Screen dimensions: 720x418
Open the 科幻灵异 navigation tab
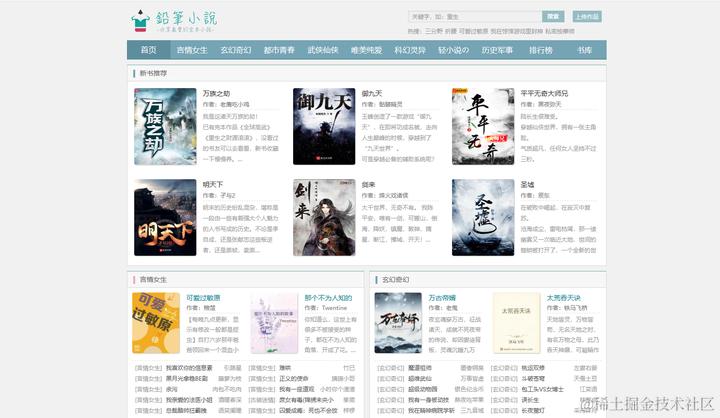tap(410, 50)
